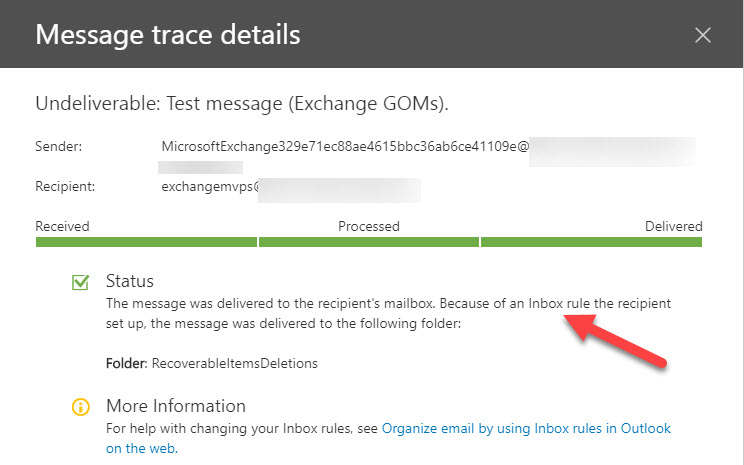Click the Processed progress bar segment
Screen dimensions: 744x465
pyautogui.click(x=368, y=241)
